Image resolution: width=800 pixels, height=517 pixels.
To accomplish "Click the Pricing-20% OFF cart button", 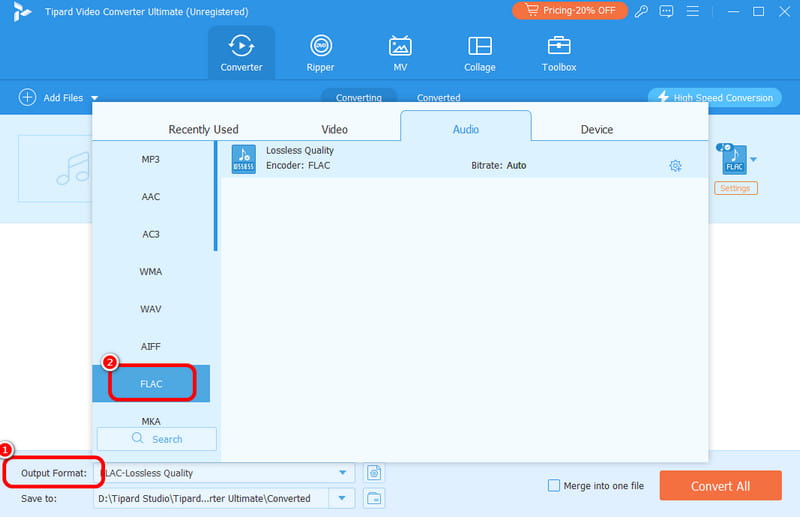I will coord(570,11).
